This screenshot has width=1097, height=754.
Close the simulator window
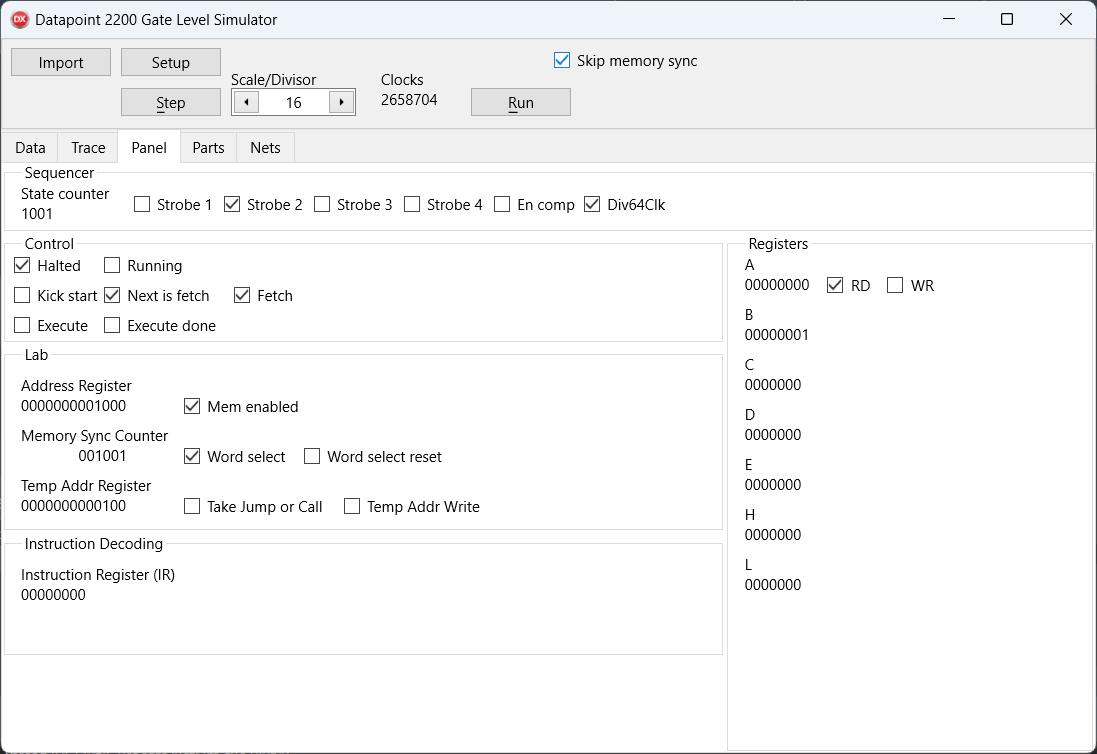point(1066,19)
